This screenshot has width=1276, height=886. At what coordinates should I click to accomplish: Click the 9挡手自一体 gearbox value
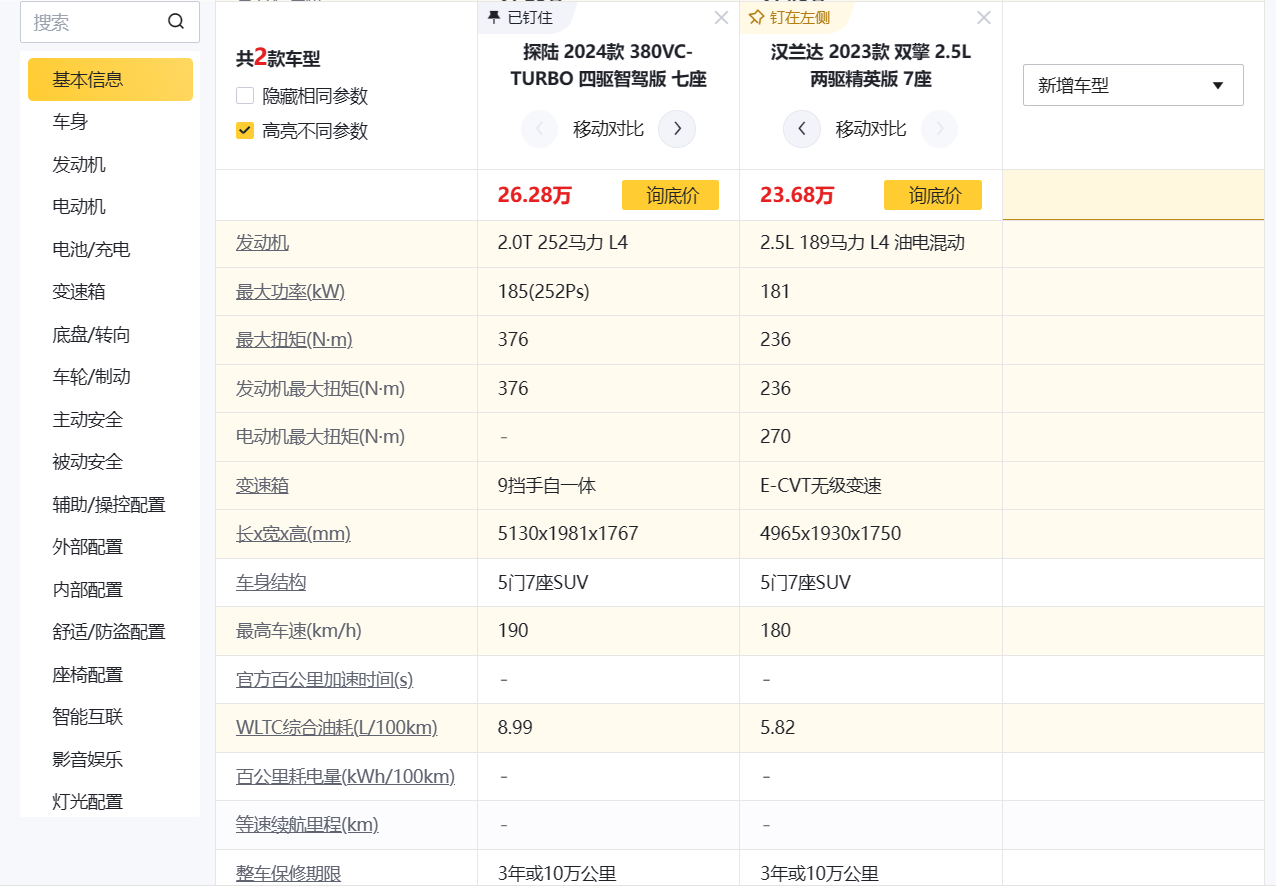pyautogui.click(x=547, y=486)
